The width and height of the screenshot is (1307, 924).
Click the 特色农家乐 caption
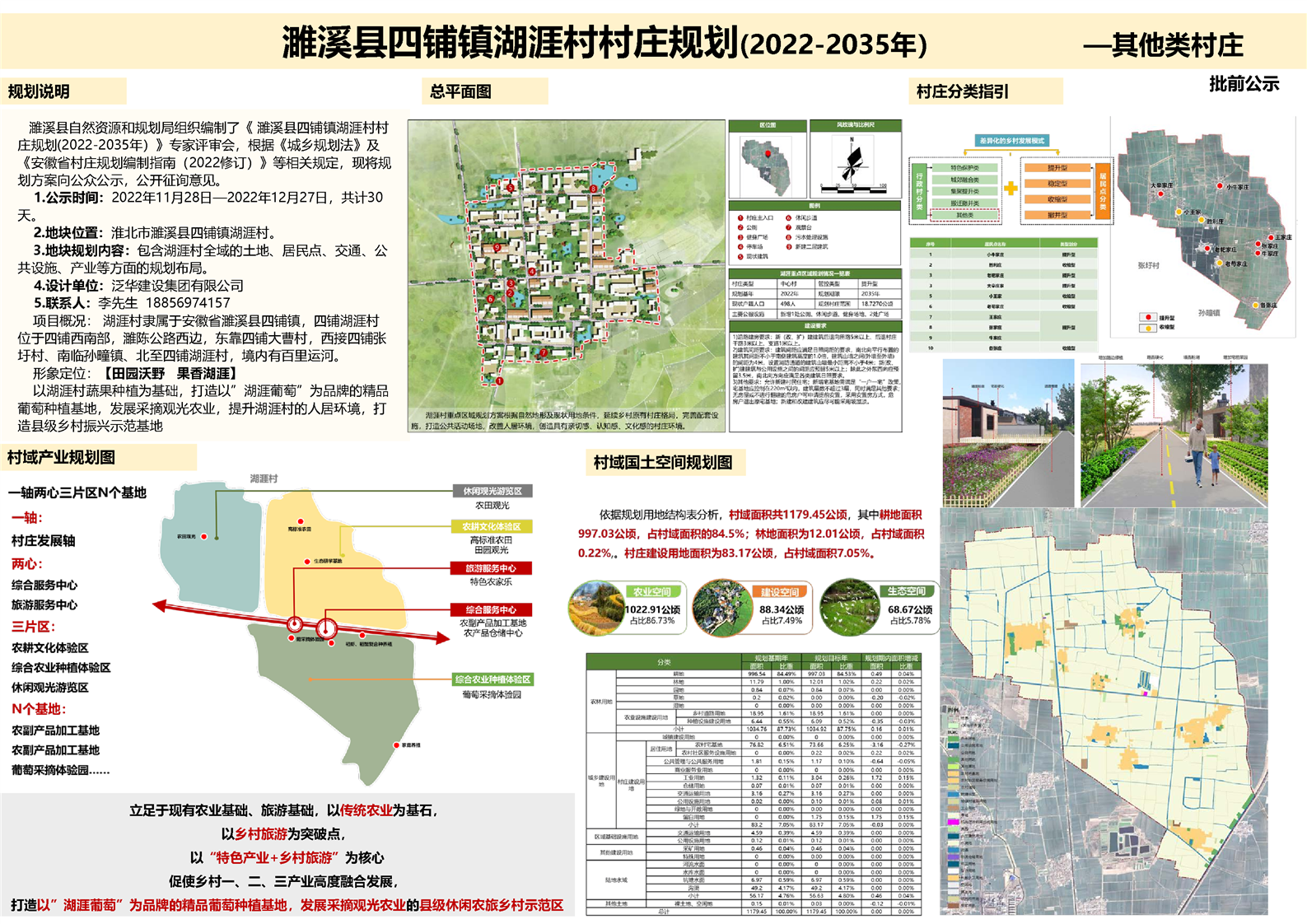(x=491, y=581)
